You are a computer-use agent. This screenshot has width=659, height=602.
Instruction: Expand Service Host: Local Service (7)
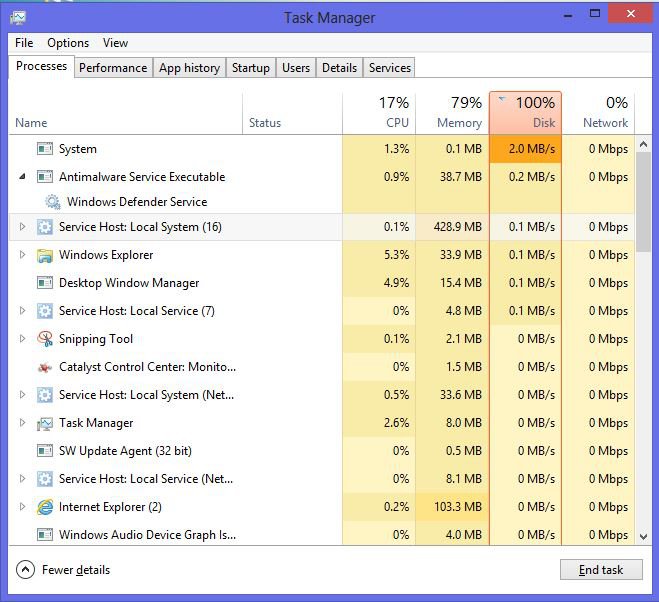[x=22, y=311]
